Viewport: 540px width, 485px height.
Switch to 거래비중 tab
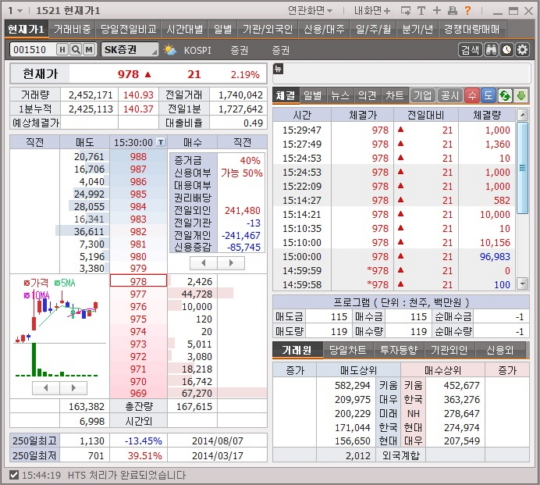72,29
